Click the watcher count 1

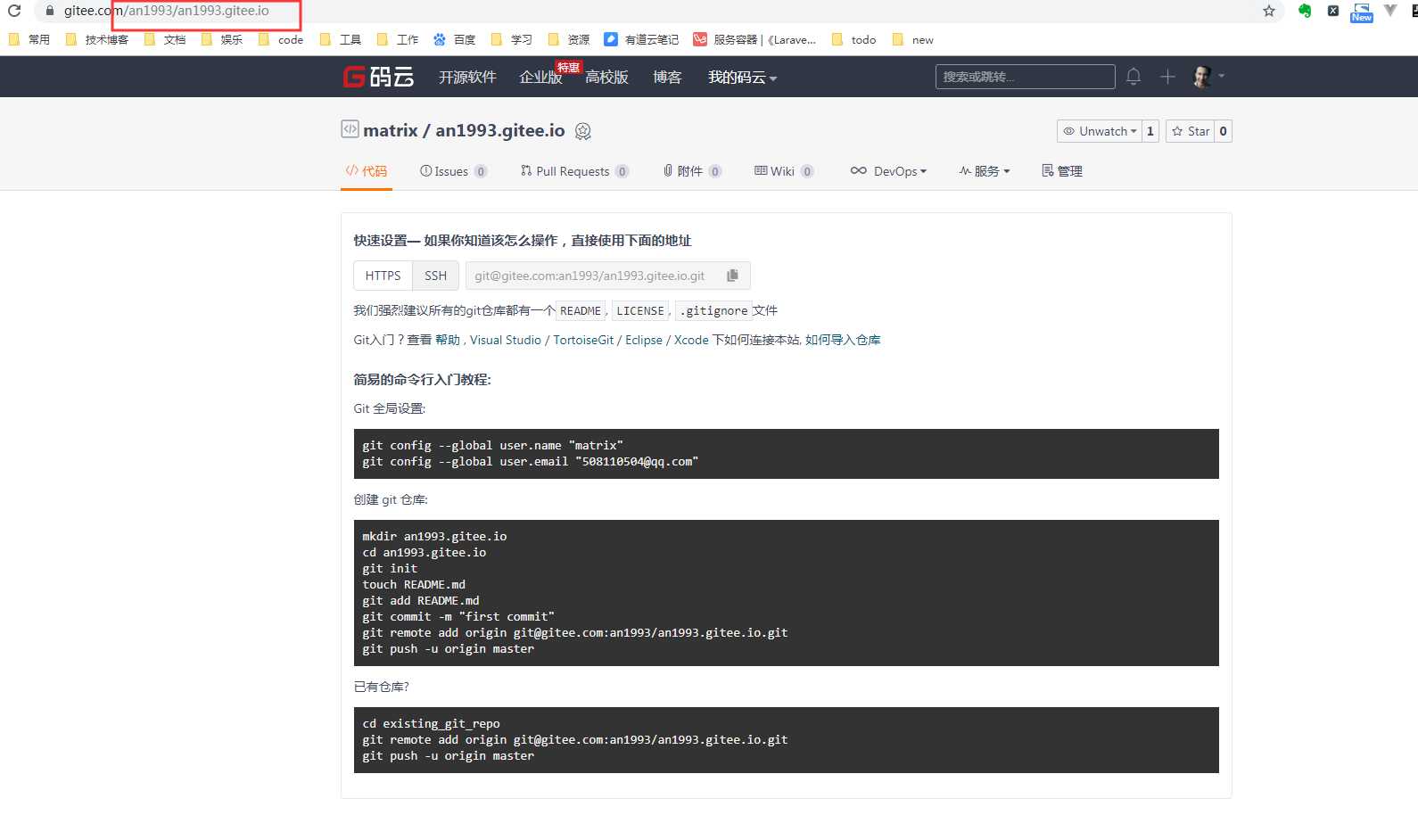click(1150, 131)
